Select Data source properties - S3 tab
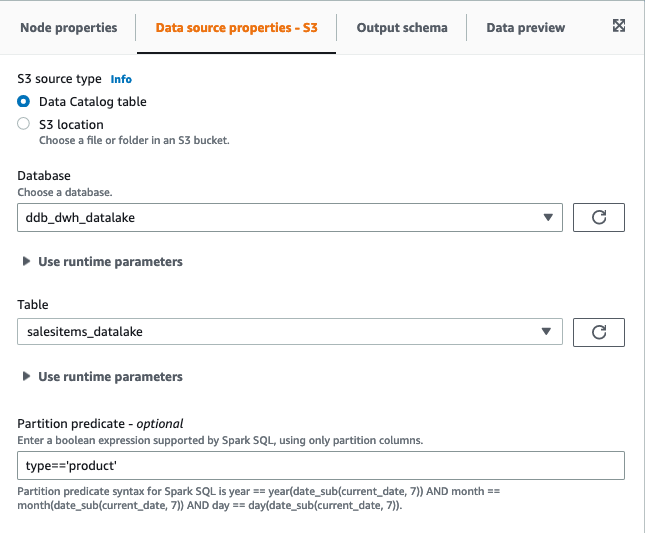The height and width of the screenshot is (533, 645). point(236,28)
